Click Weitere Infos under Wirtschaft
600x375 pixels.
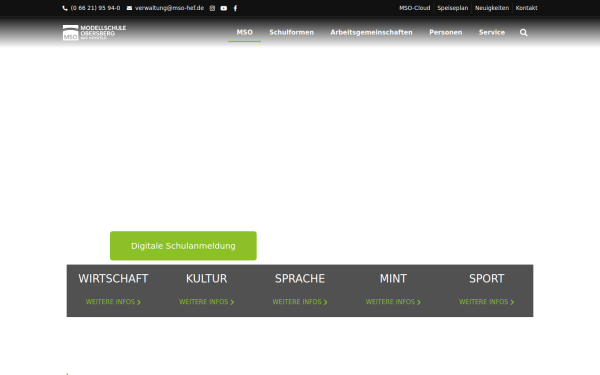[x=113, y=302]
